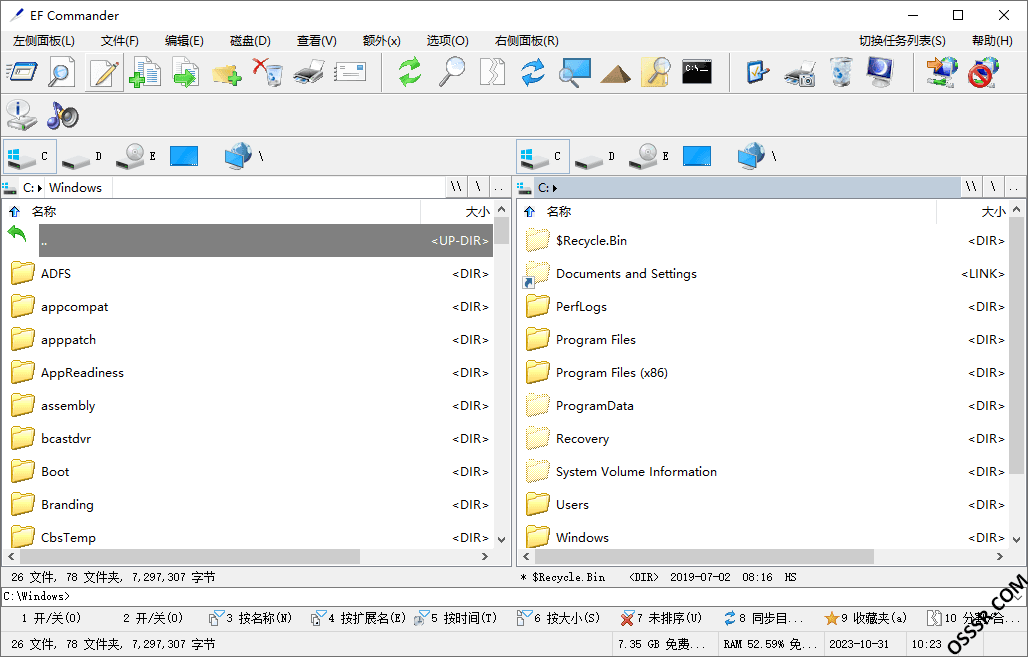The height and width of the screenshot is (657, 1028).
Task: Click the brown pyramid icon
Action: [615, 73]
